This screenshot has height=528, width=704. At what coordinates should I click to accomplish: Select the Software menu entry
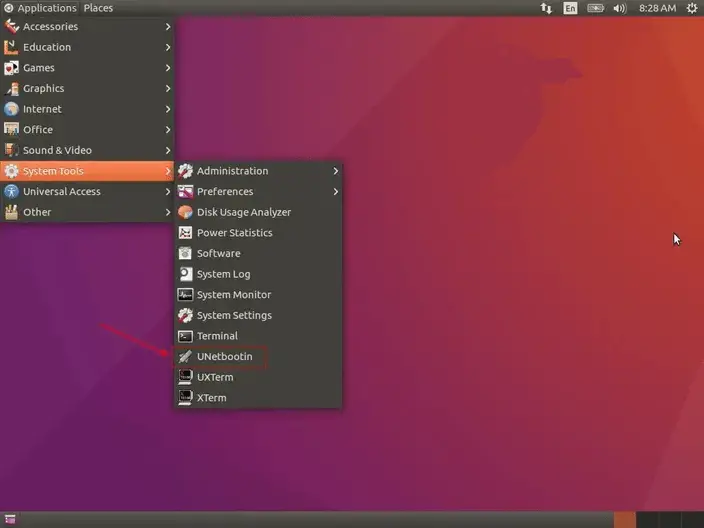pyautogui.click(x=258, y=254)
